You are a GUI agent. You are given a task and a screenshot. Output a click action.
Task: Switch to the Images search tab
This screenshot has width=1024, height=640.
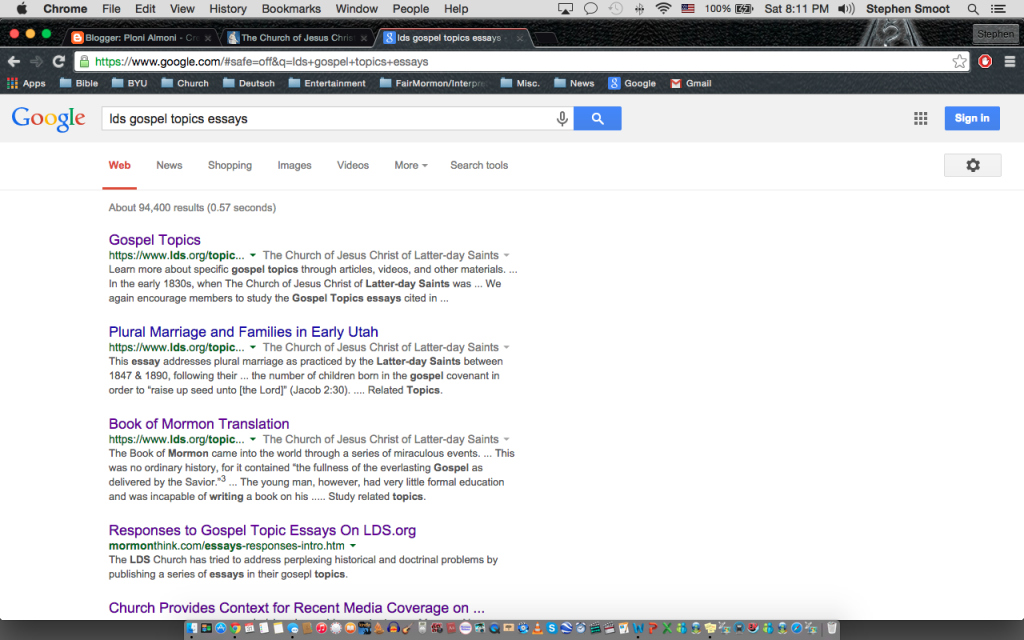(x=295, y=165)
